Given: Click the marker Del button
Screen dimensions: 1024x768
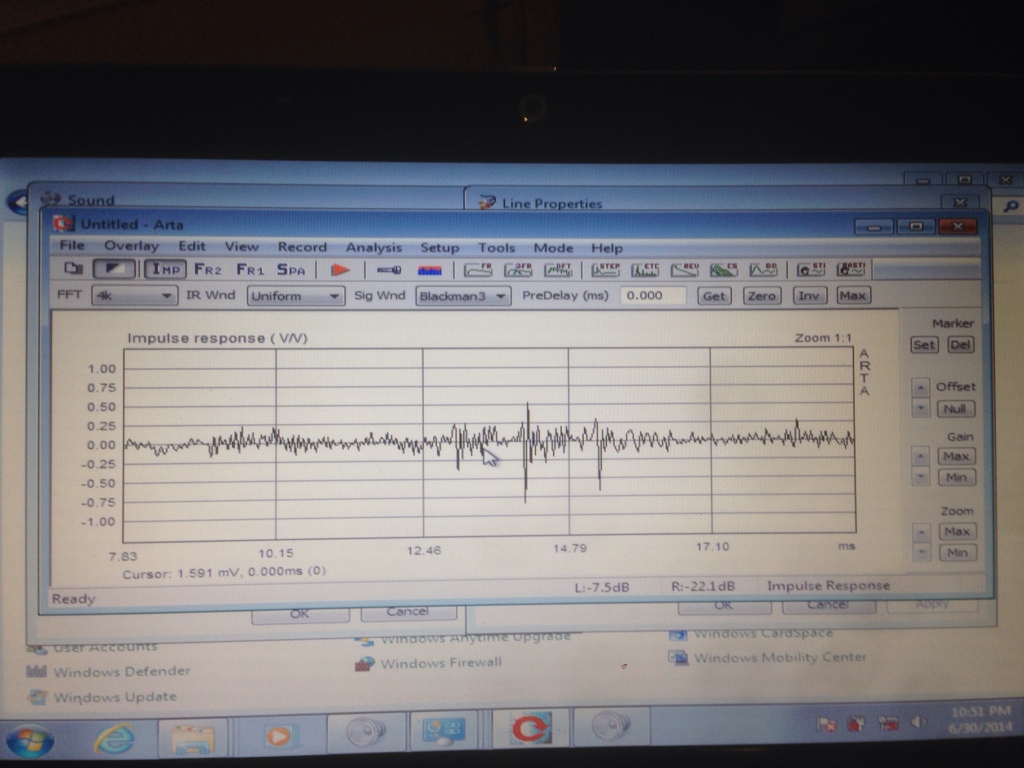Looking at the screenshot, I should (960, 344).
